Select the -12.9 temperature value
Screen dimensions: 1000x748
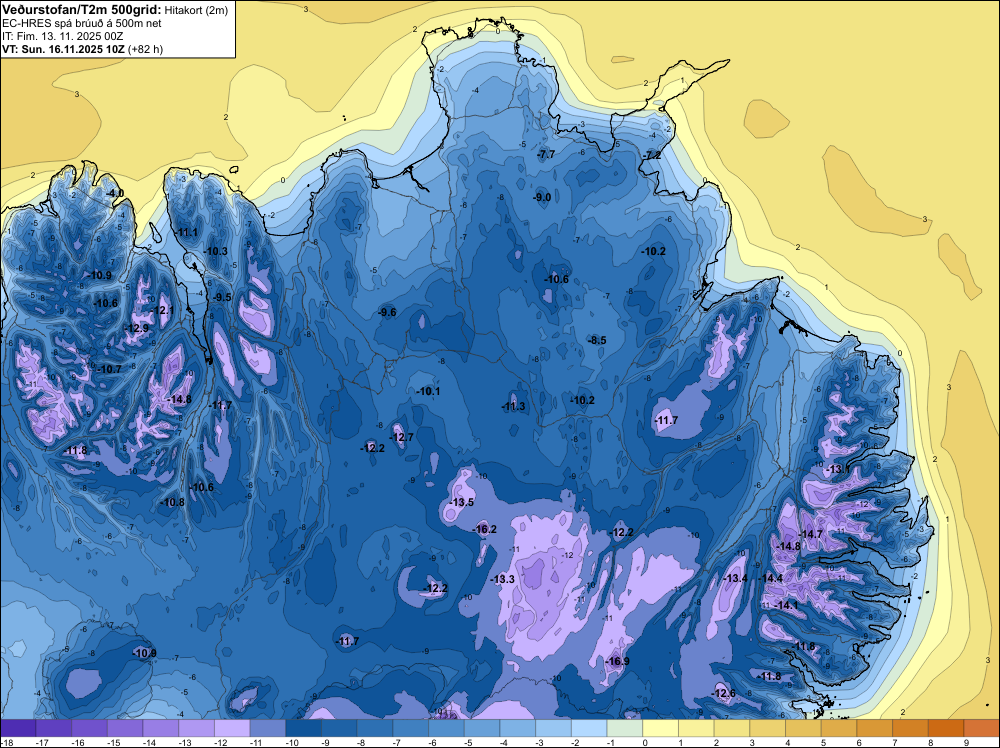click(x=136, y=328)
